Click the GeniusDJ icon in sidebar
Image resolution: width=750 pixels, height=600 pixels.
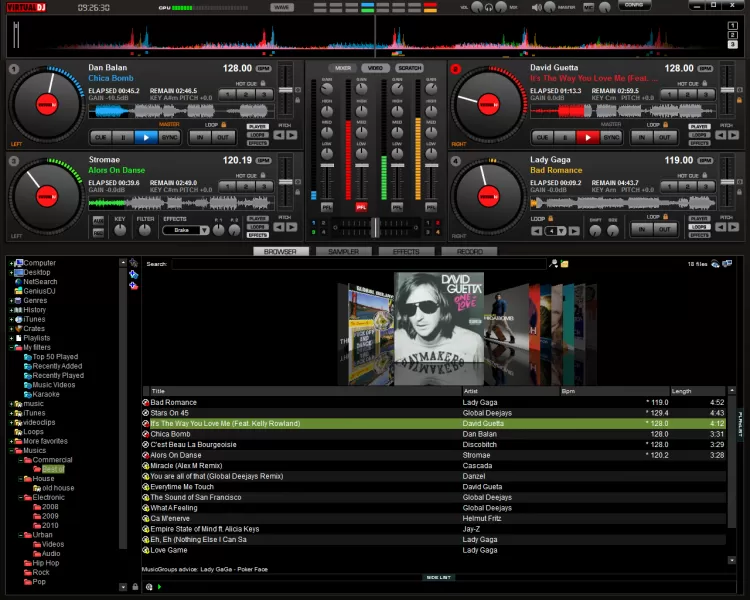point(17,291)
